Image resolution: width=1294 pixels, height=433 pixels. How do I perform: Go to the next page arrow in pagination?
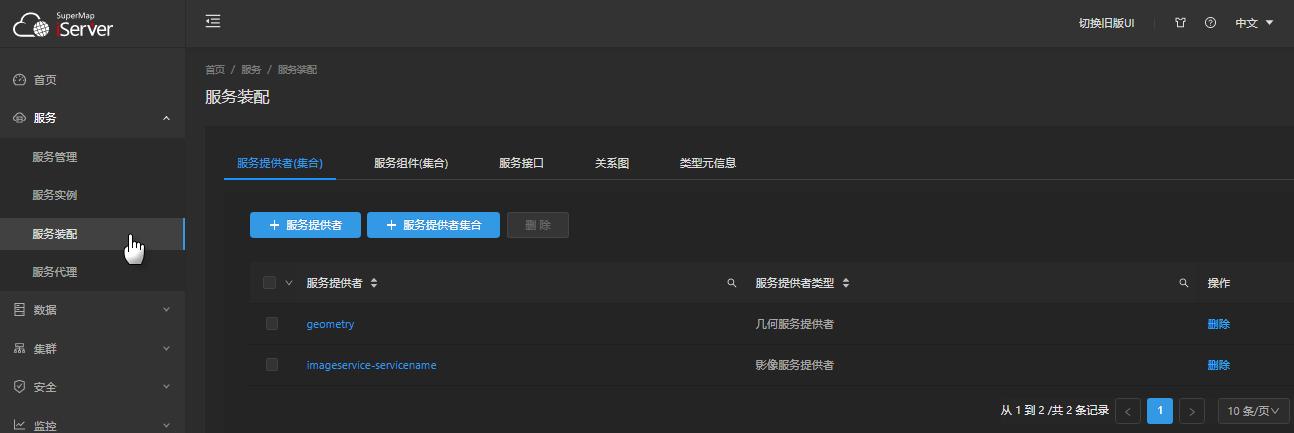pyautogui.click(x=1191, y=411)
